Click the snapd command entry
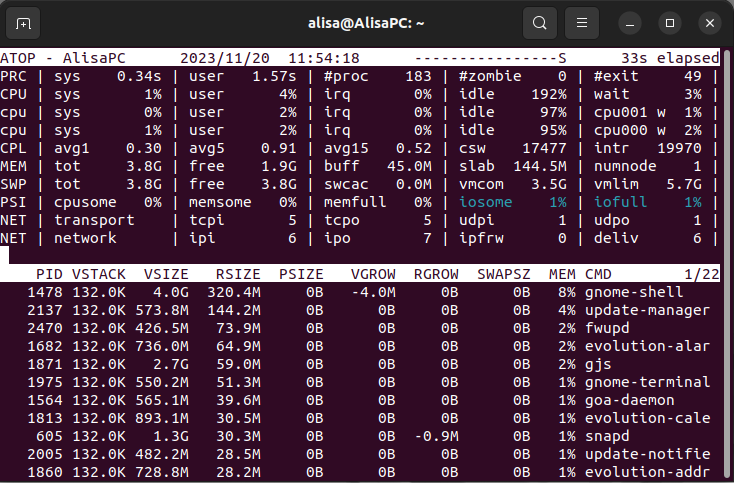This screenshot has width=734, height=483. (x=607, y=436)
